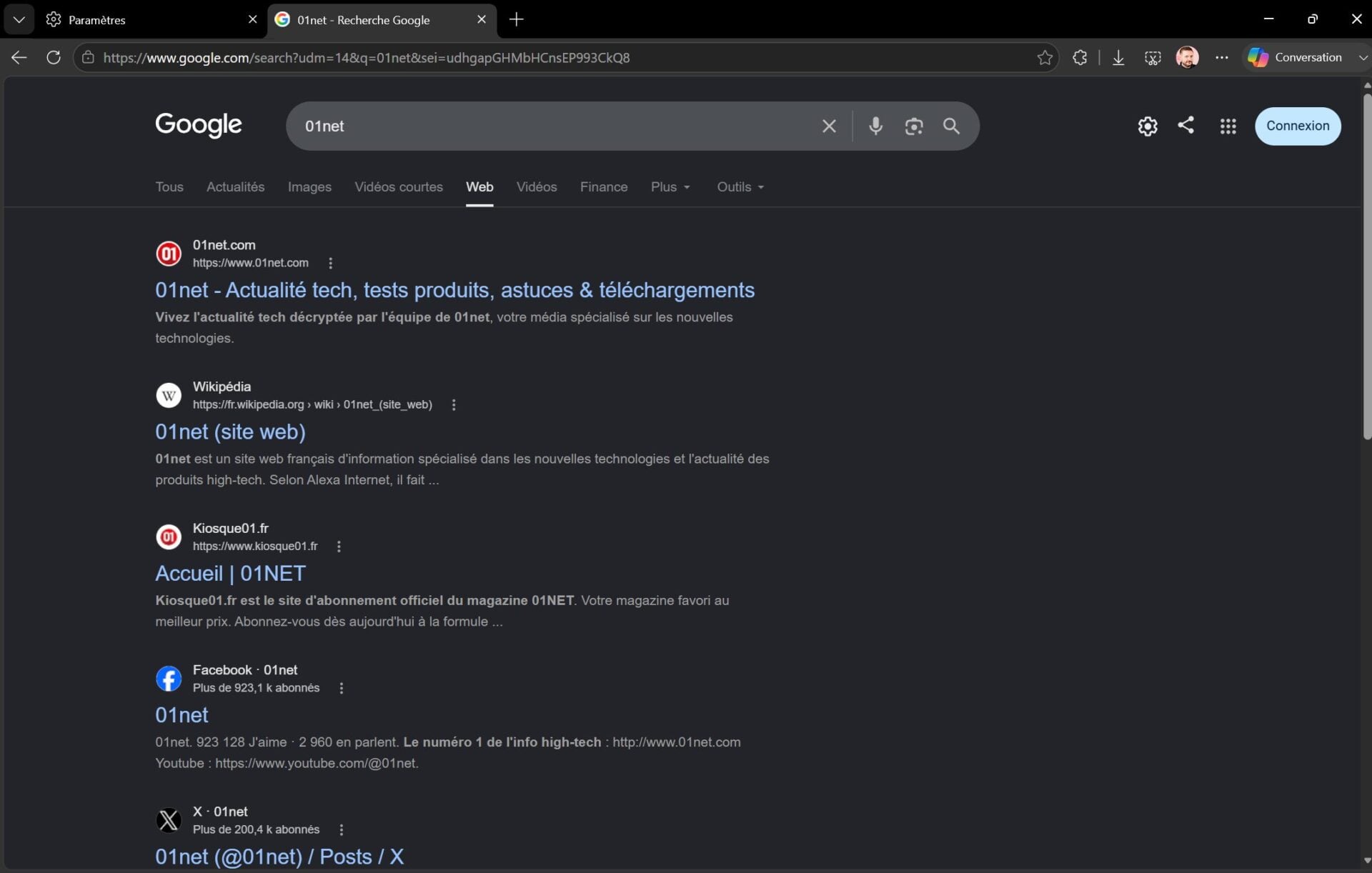1372x873 pixels.
Task: Open the 01net (@01net) / Posts / X link
Action: point(279,857)
